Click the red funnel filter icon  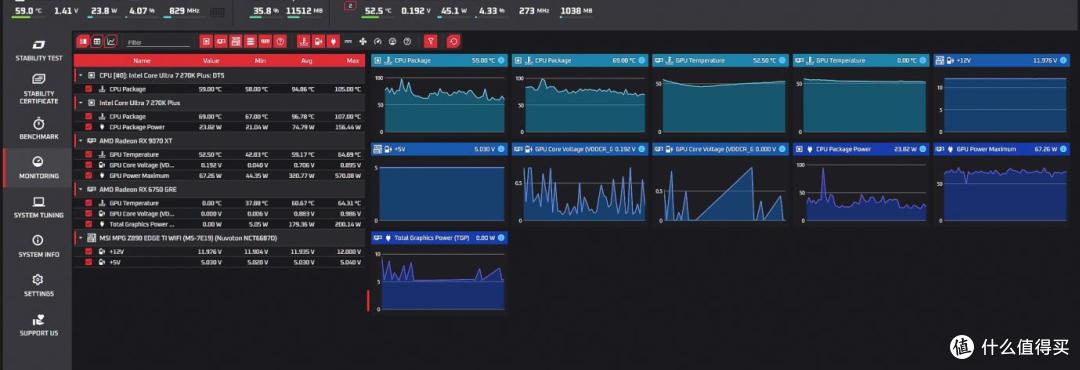[x=430, y=41]
